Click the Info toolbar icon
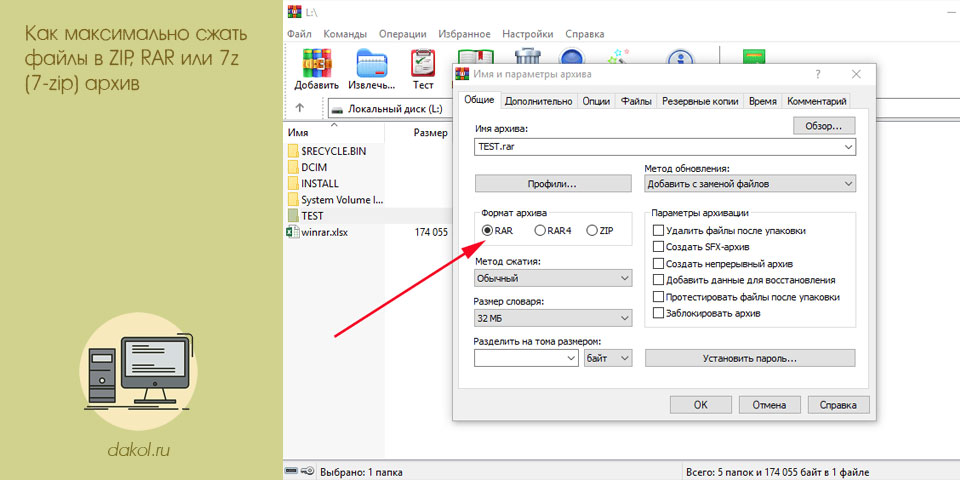Screen dimensions: 960x480 680,56
